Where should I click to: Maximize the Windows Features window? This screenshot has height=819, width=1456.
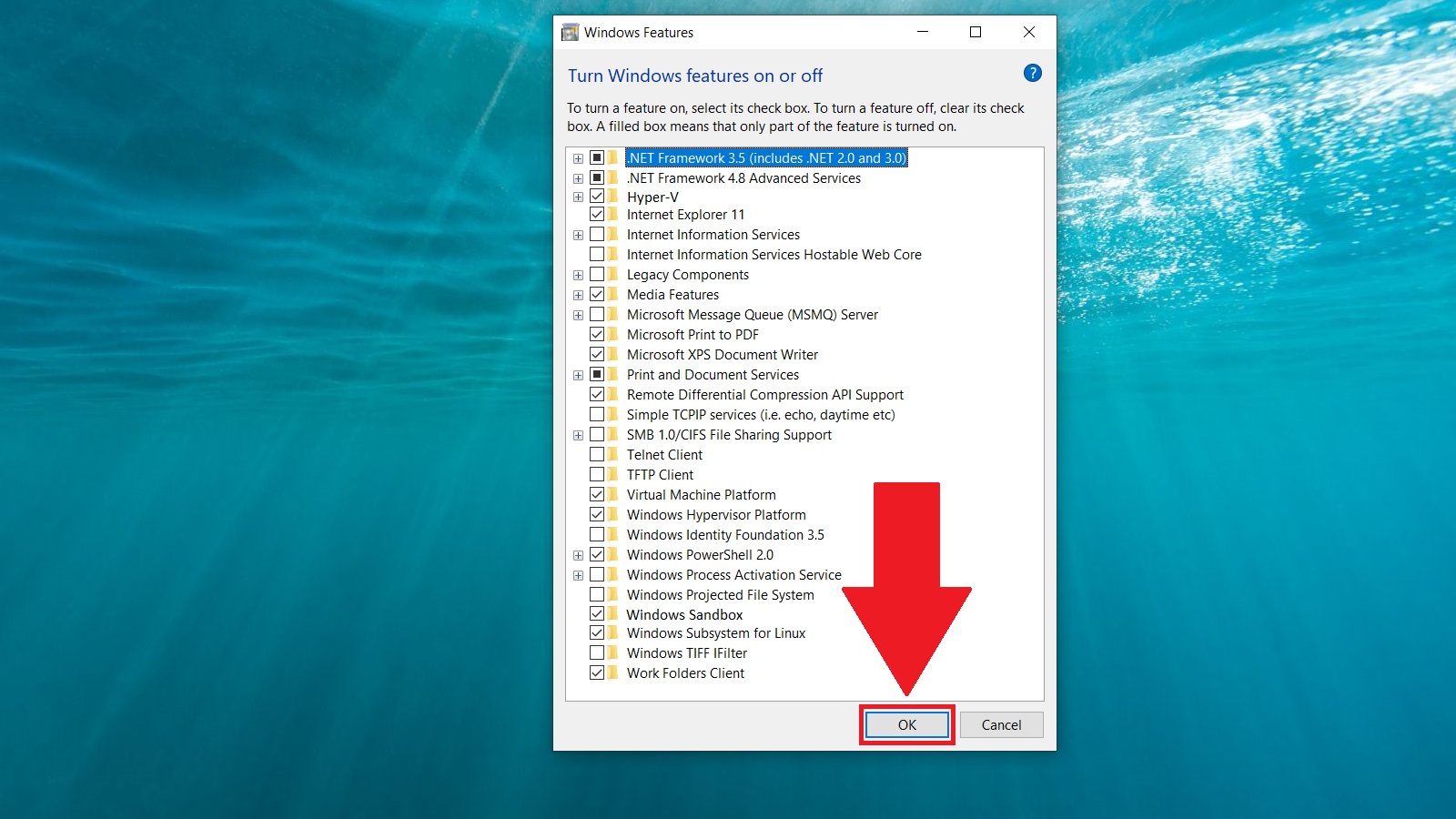point(976,32)
